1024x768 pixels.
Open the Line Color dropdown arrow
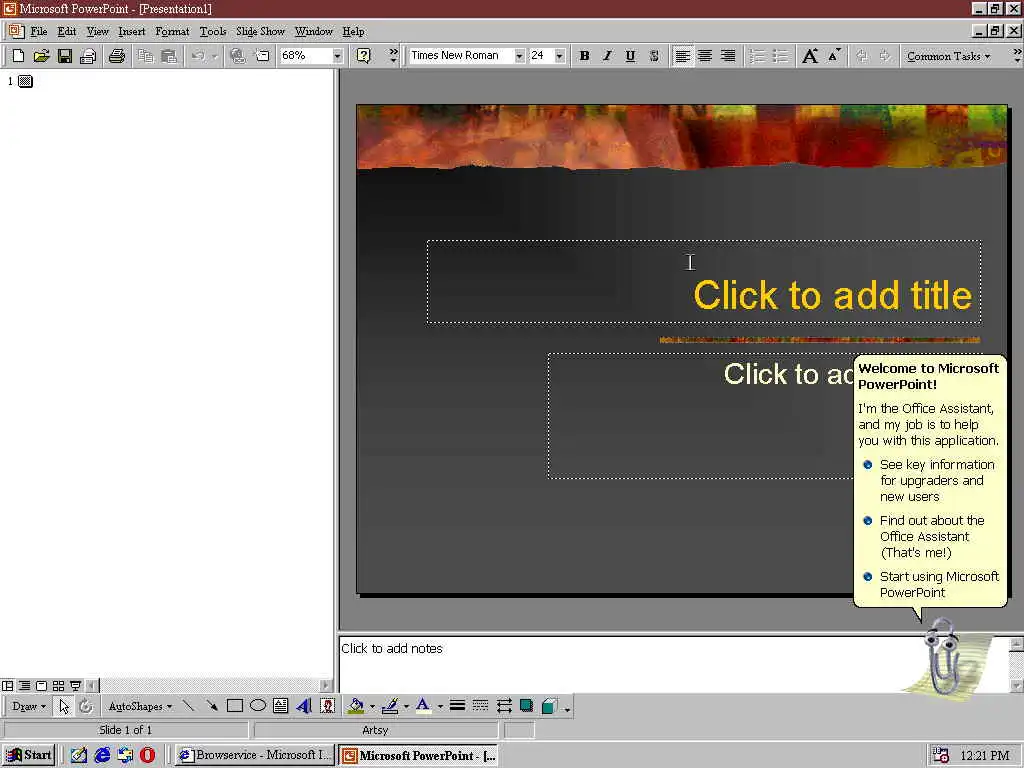(406, 706)
